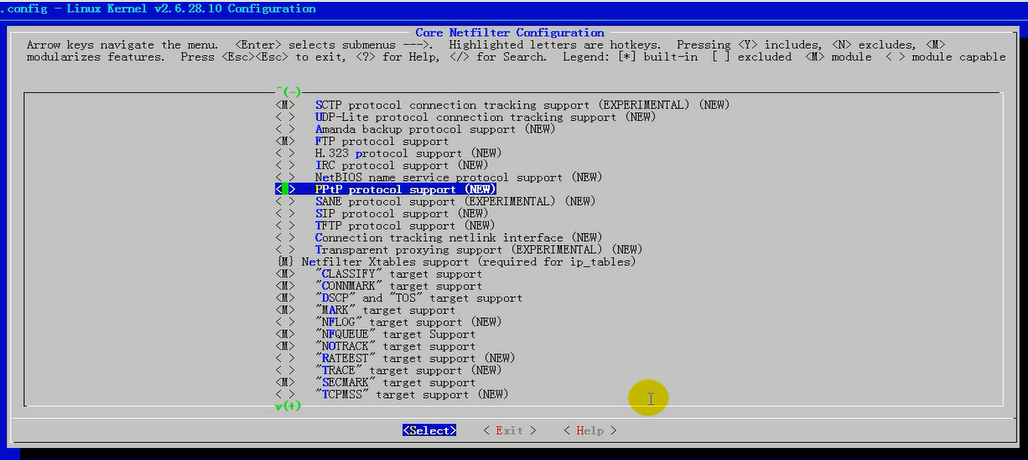Toggle FTP protocol support module option
This screenshot has height=460, width=1028.
tap(362, 141)
